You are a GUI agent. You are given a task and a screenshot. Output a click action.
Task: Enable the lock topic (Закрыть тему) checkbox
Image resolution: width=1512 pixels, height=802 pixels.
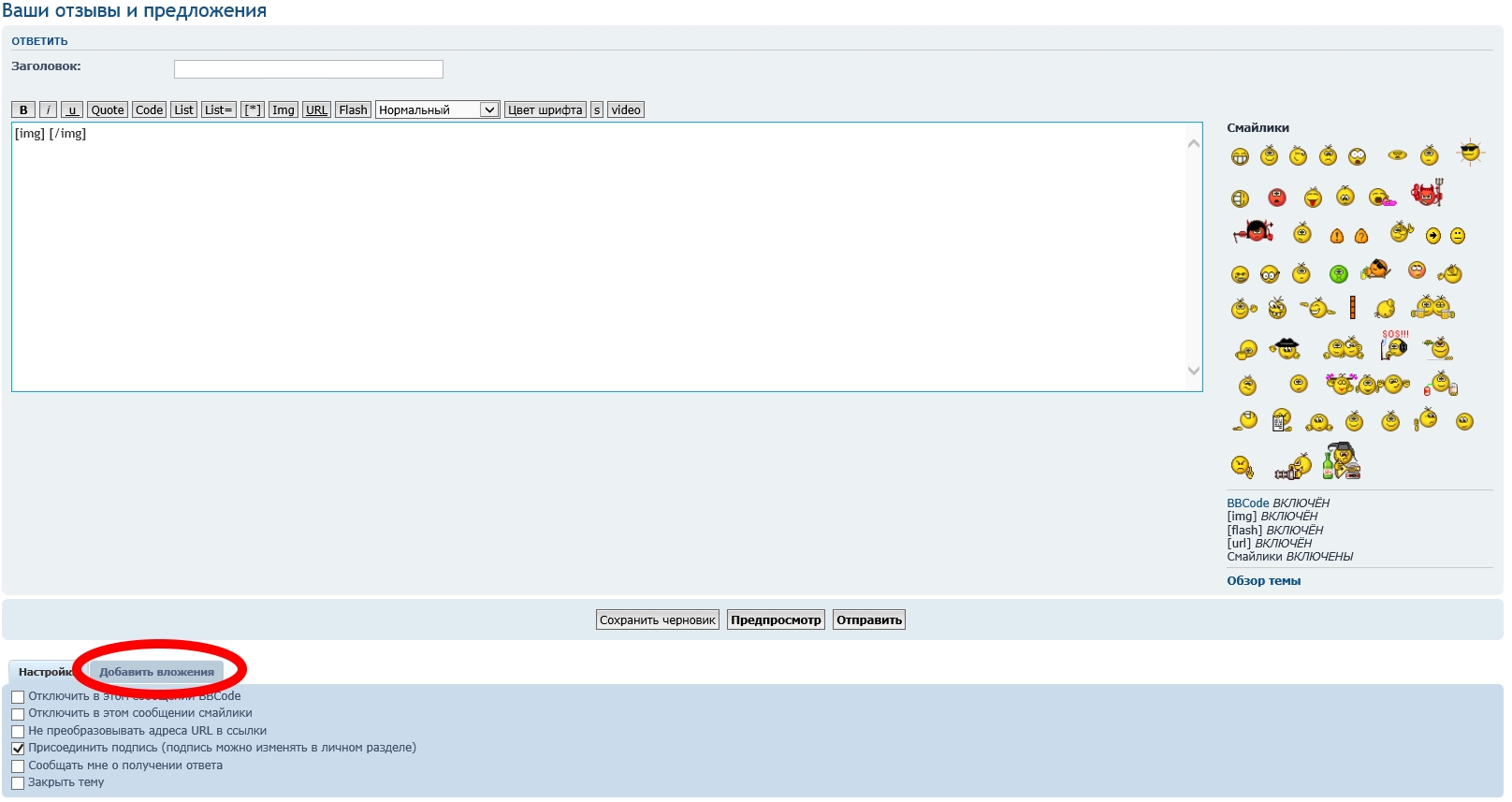coord(18,783)
